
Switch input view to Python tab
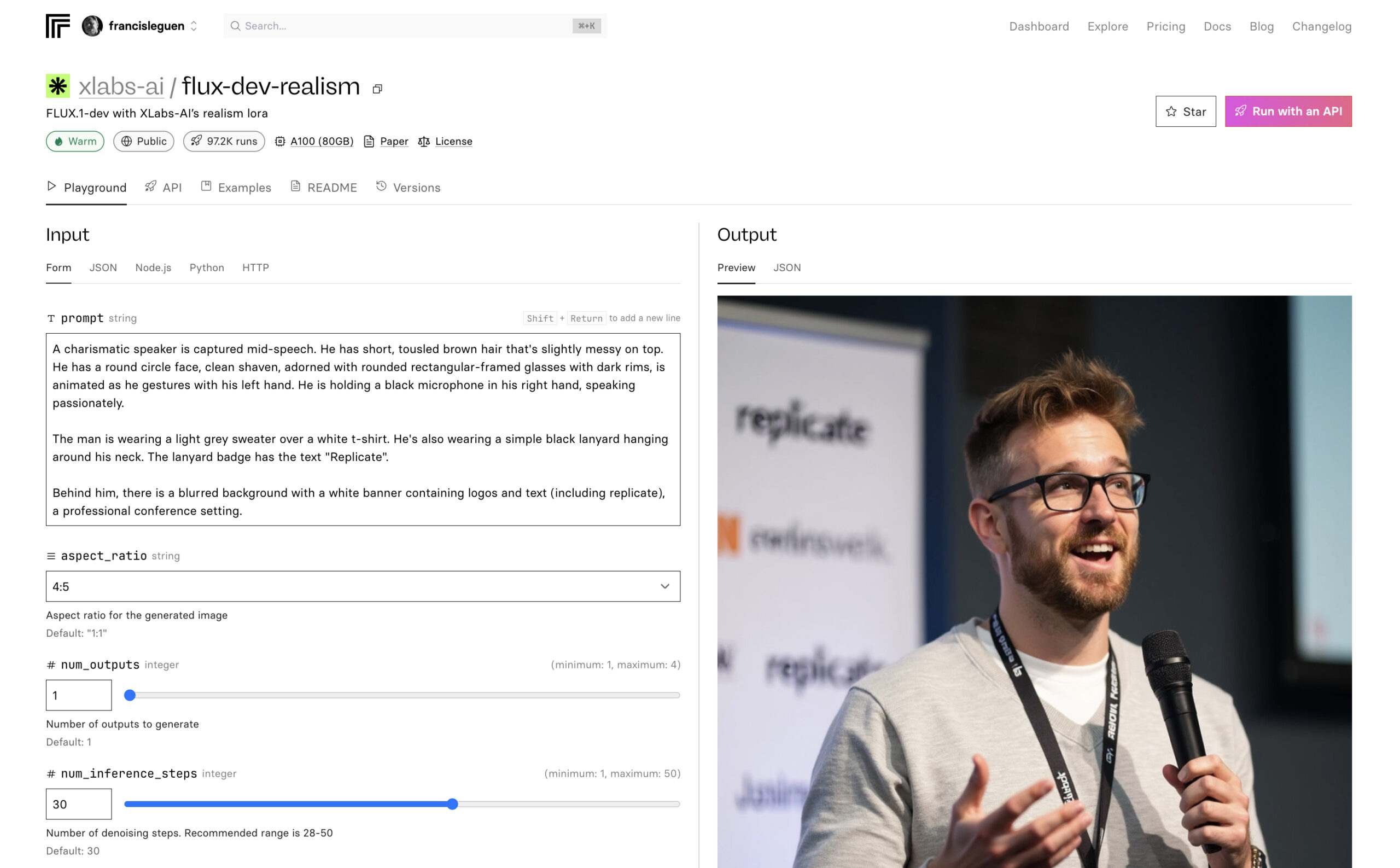point(207,267)
